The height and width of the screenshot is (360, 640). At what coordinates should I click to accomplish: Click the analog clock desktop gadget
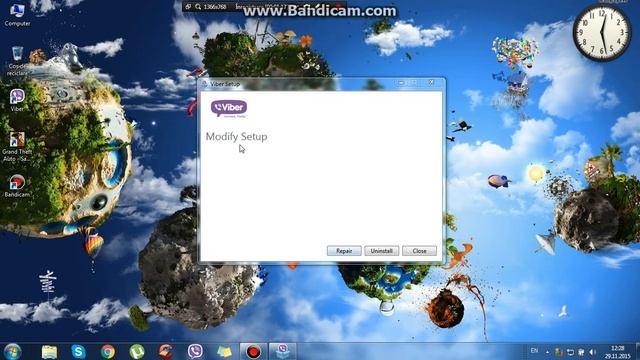(602, 33)
